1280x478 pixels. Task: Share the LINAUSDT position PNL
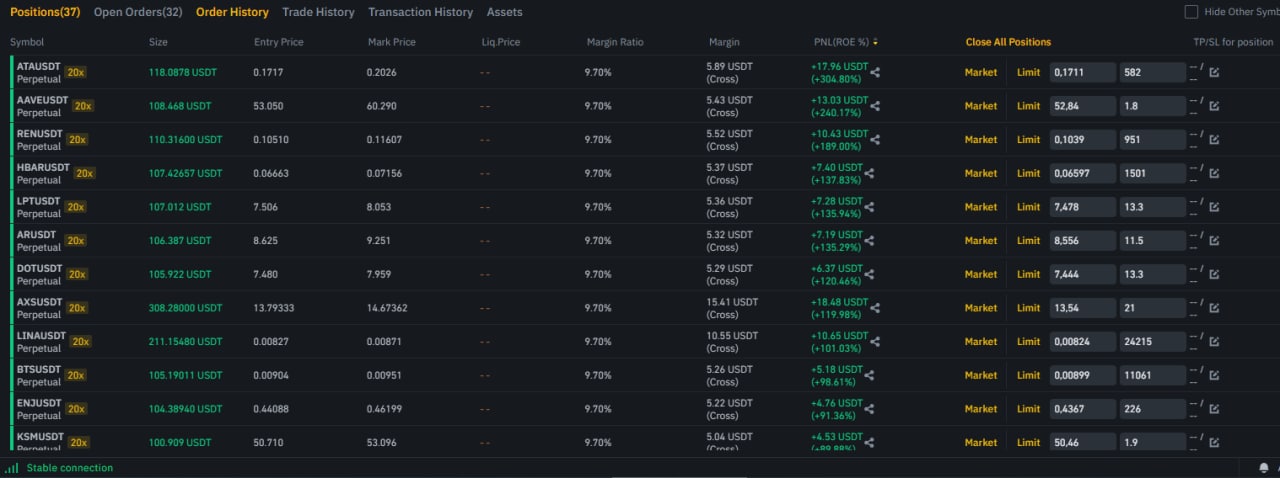[x=875, y=341]
